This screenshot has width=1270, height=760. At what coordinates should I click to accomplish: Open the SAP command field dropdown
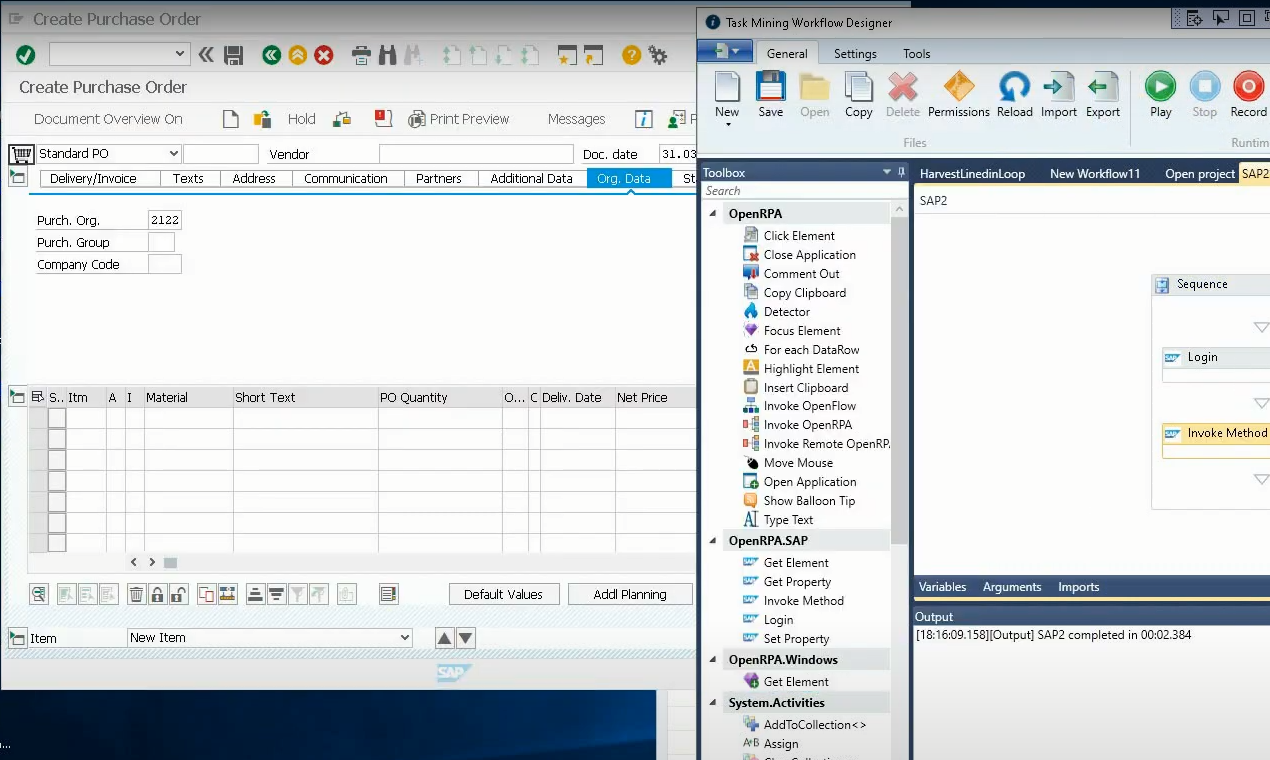180,54
